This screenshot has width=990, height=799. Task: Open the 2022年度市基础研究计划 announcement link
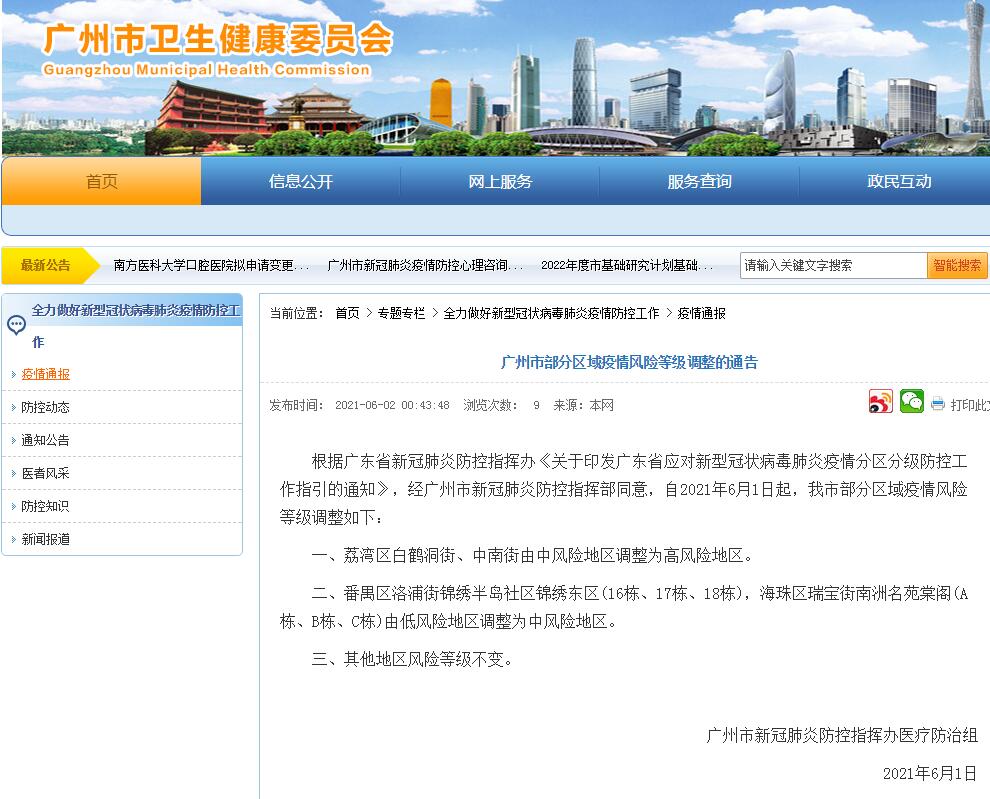(x=627, y=266)
